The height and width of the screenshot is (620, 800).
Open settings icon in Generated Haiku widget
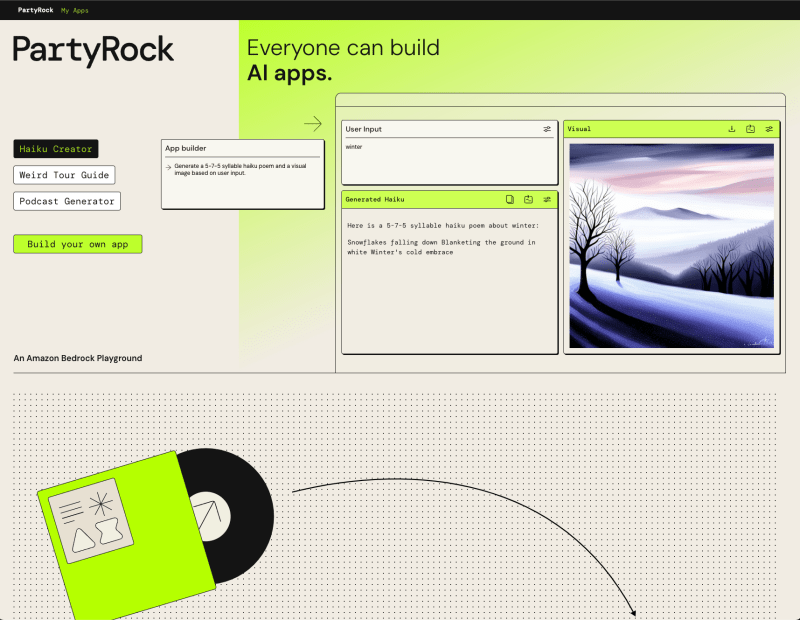(x=547, y=200)
